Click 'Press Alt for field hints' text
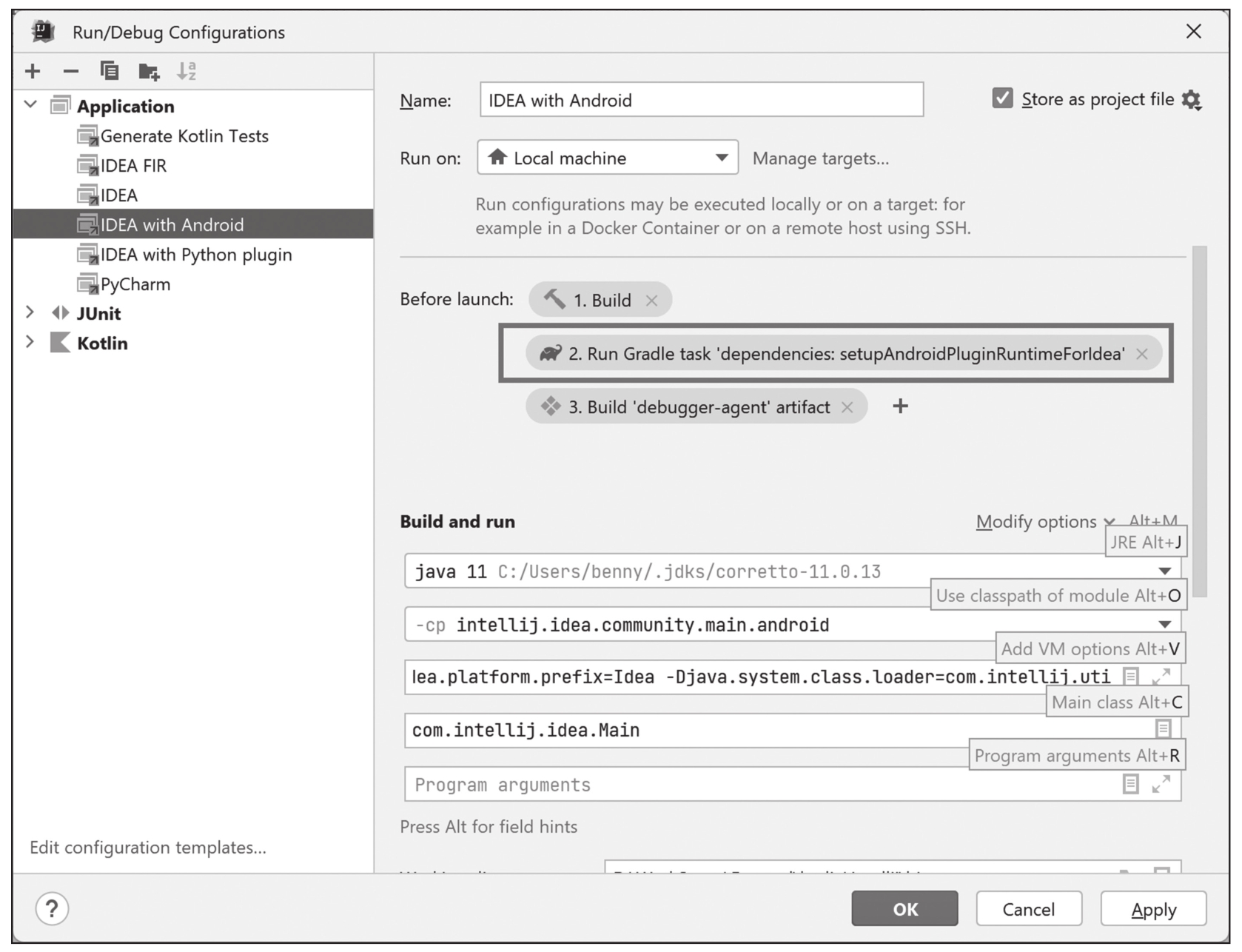 point(489,827)
